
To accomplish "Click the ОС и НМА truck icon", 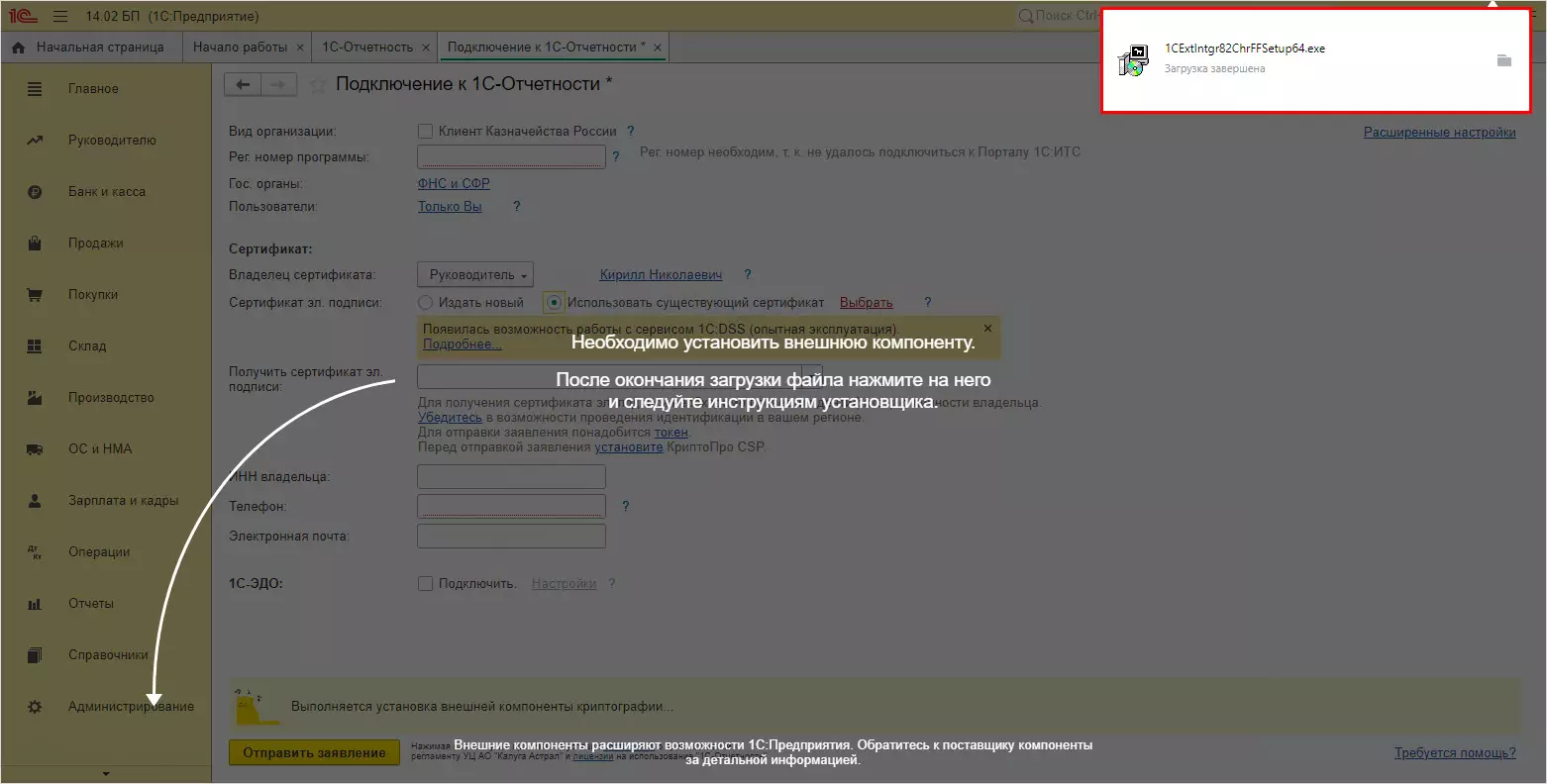I will pos(35,449).
